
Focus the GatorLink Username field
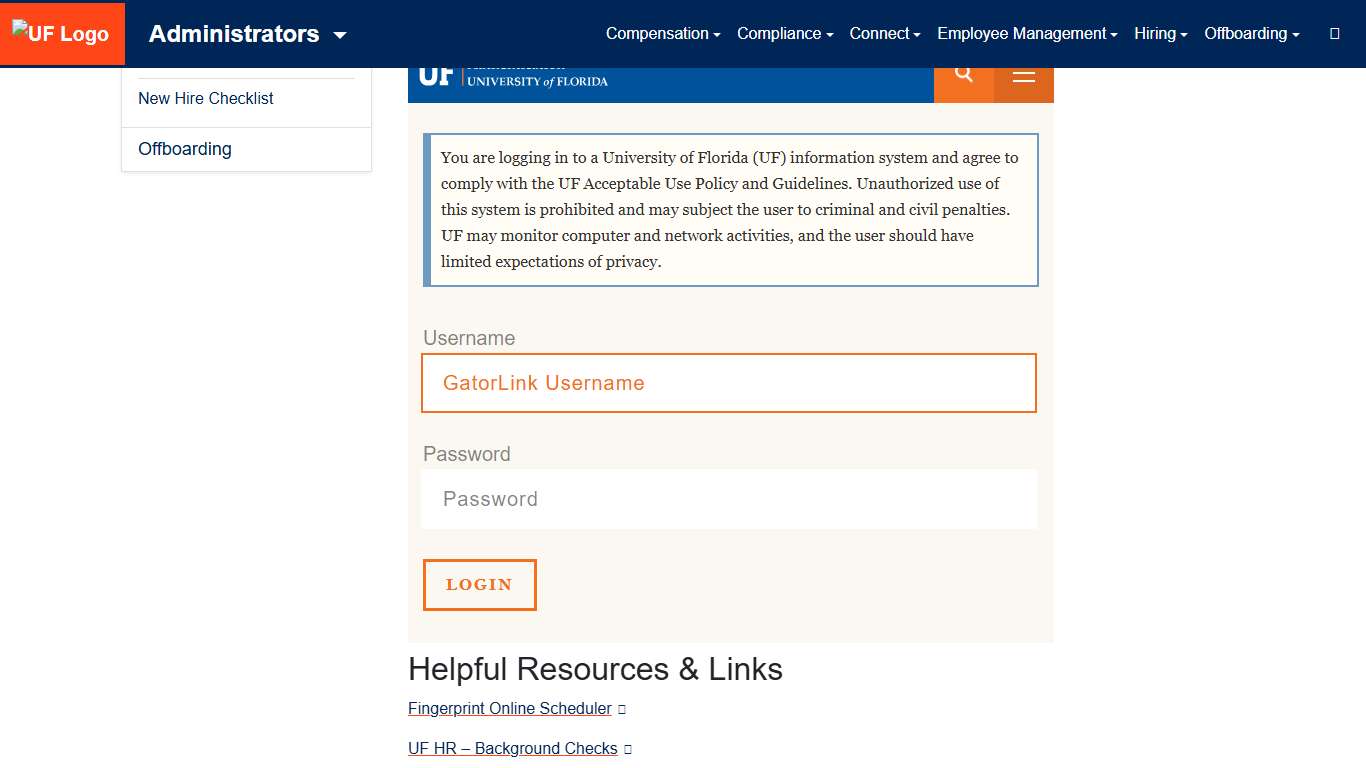click(729, 383)
